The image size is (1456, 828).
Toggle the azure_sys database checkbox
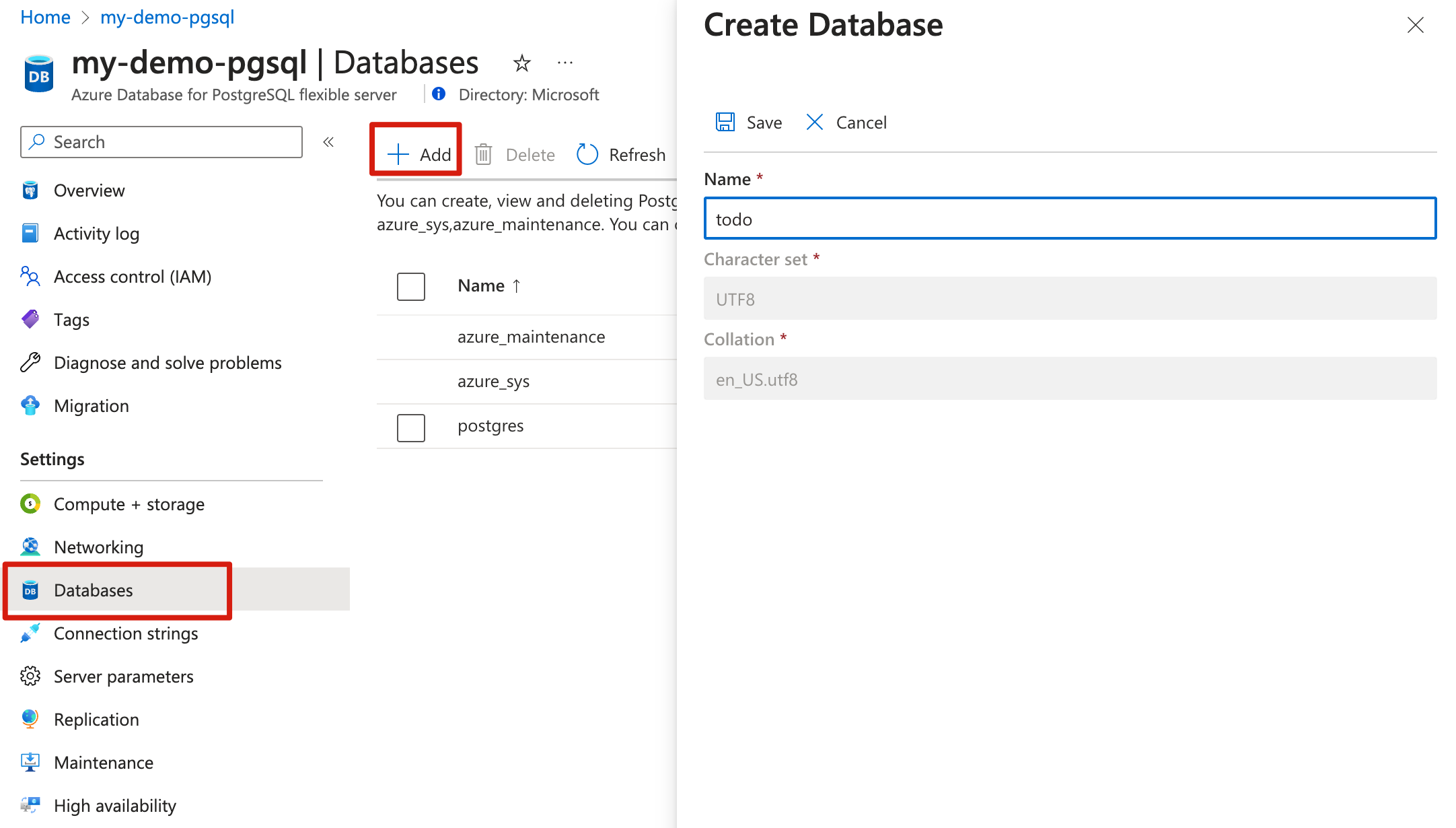coord(411,380)
